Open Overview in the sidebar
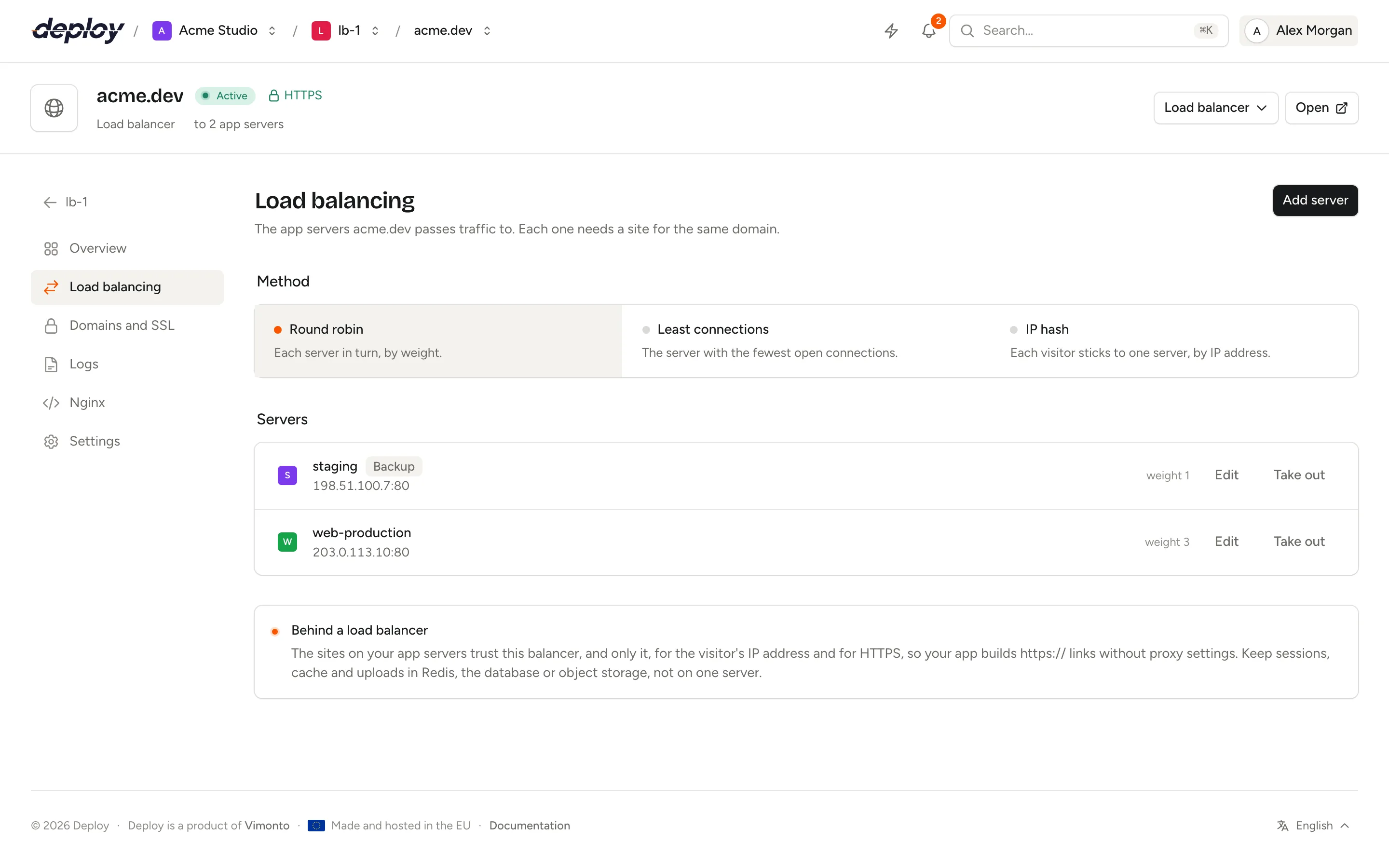The height and width of the screenshot is (868, 1389). tap(127, 248)
